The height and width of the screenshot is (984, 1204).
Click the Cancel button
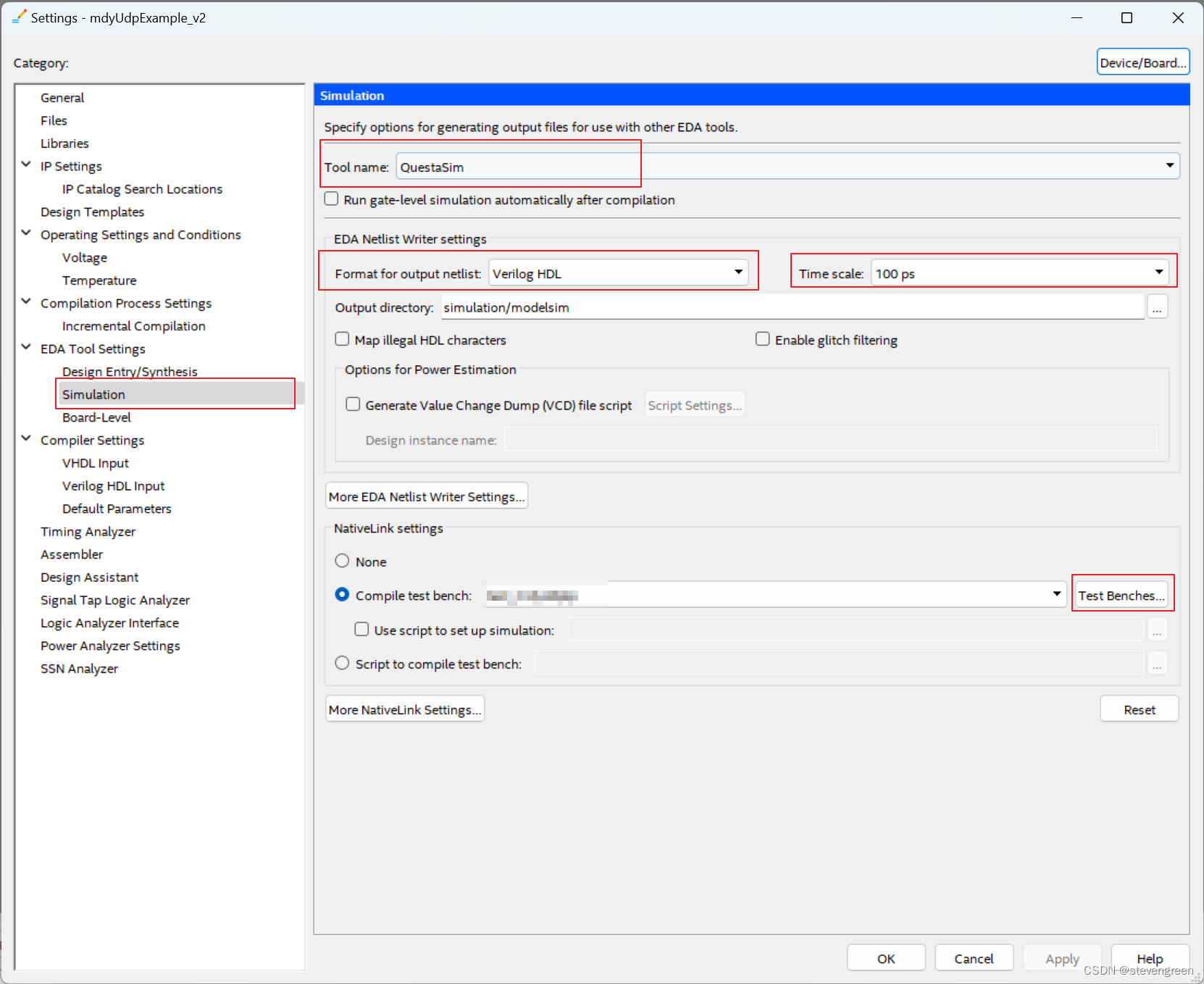pos(974,959)
